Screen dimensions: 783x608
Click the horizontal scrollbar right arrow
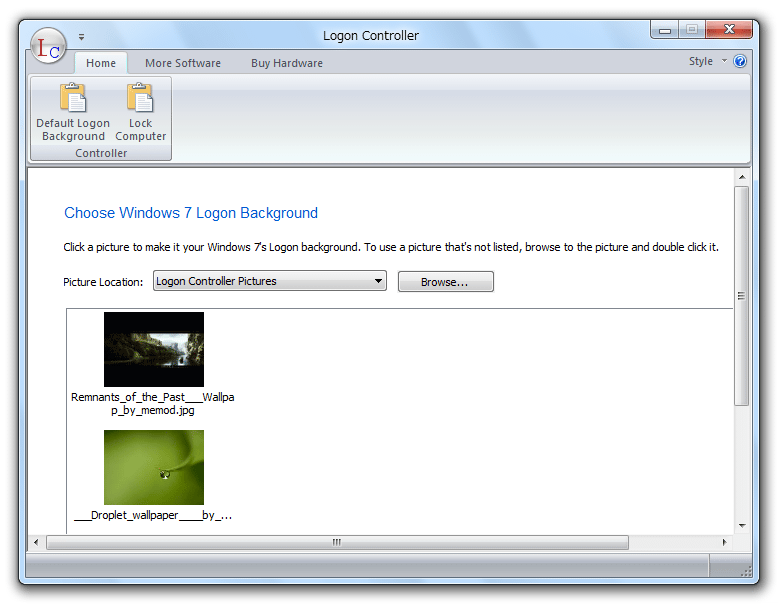point(725,542)
